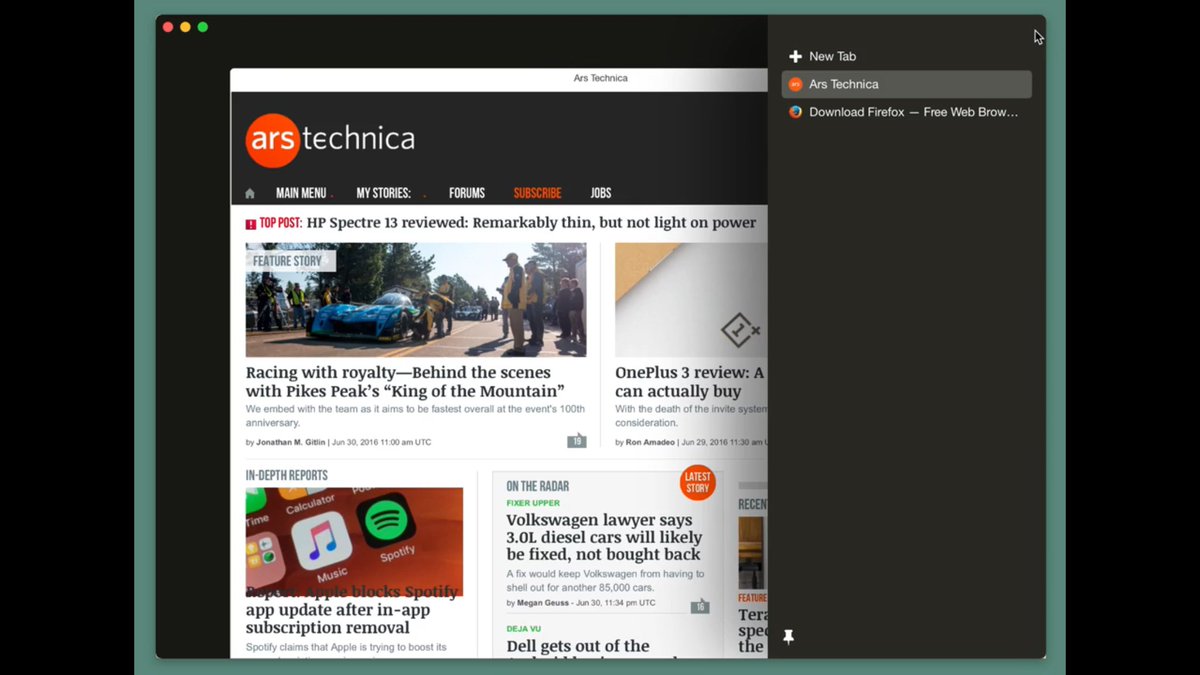Screen dimensions: 1200x675
Task: Click the Ars Technica logo
Action: pyautogui.click(x=330, y=140)
